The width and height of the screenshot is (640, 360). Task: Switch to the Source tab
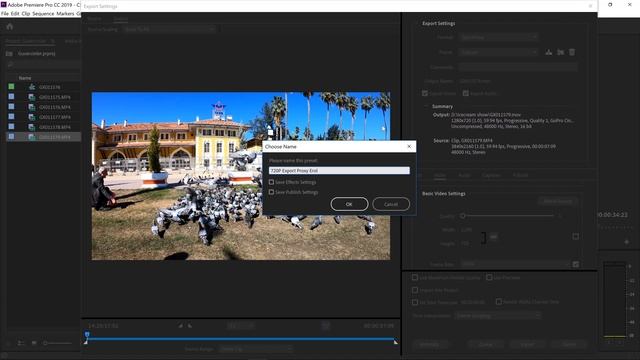94,19
